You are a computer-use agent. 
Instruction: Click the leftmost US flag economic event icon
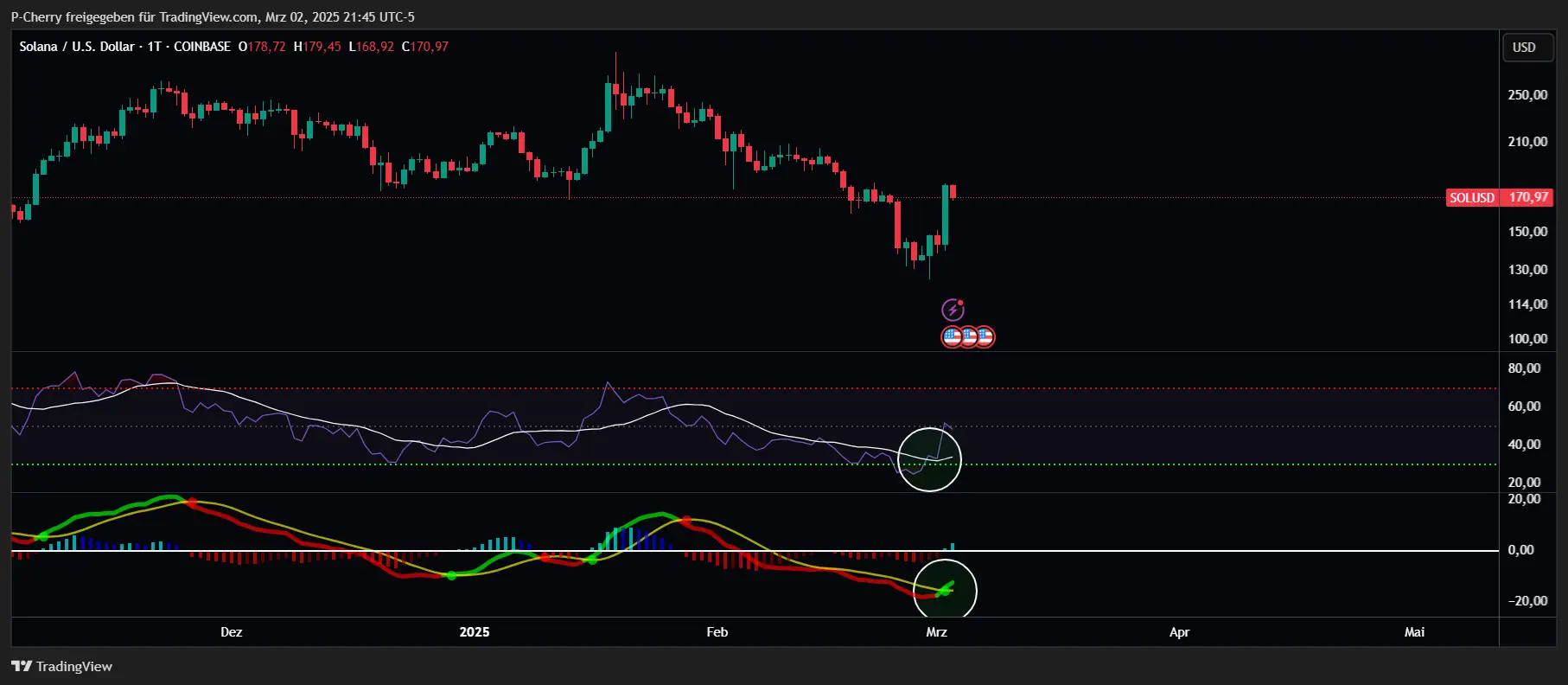(x=952, y=336)
